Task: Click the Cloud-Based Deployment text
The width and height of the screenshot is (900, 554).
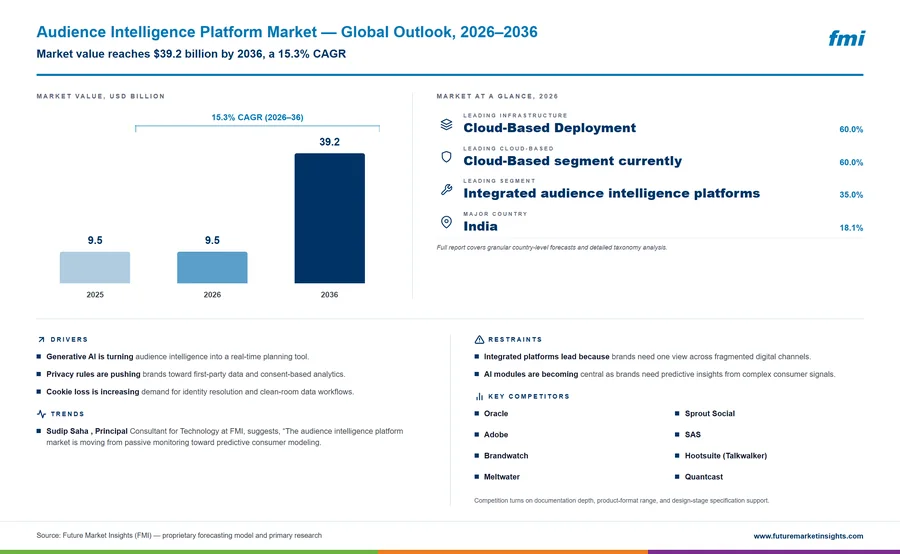Action: tap(549, 127)
